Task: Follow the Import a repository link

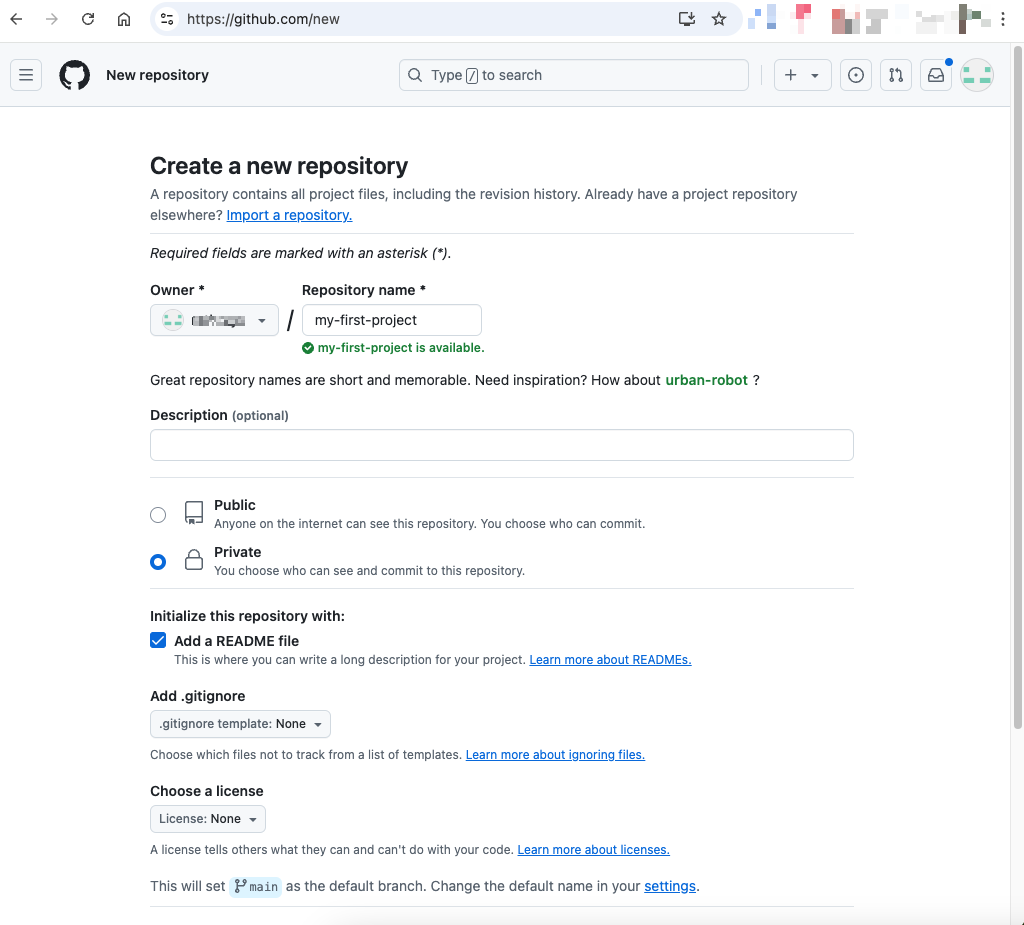Action: pyautogui.click(x=289, y=215)
